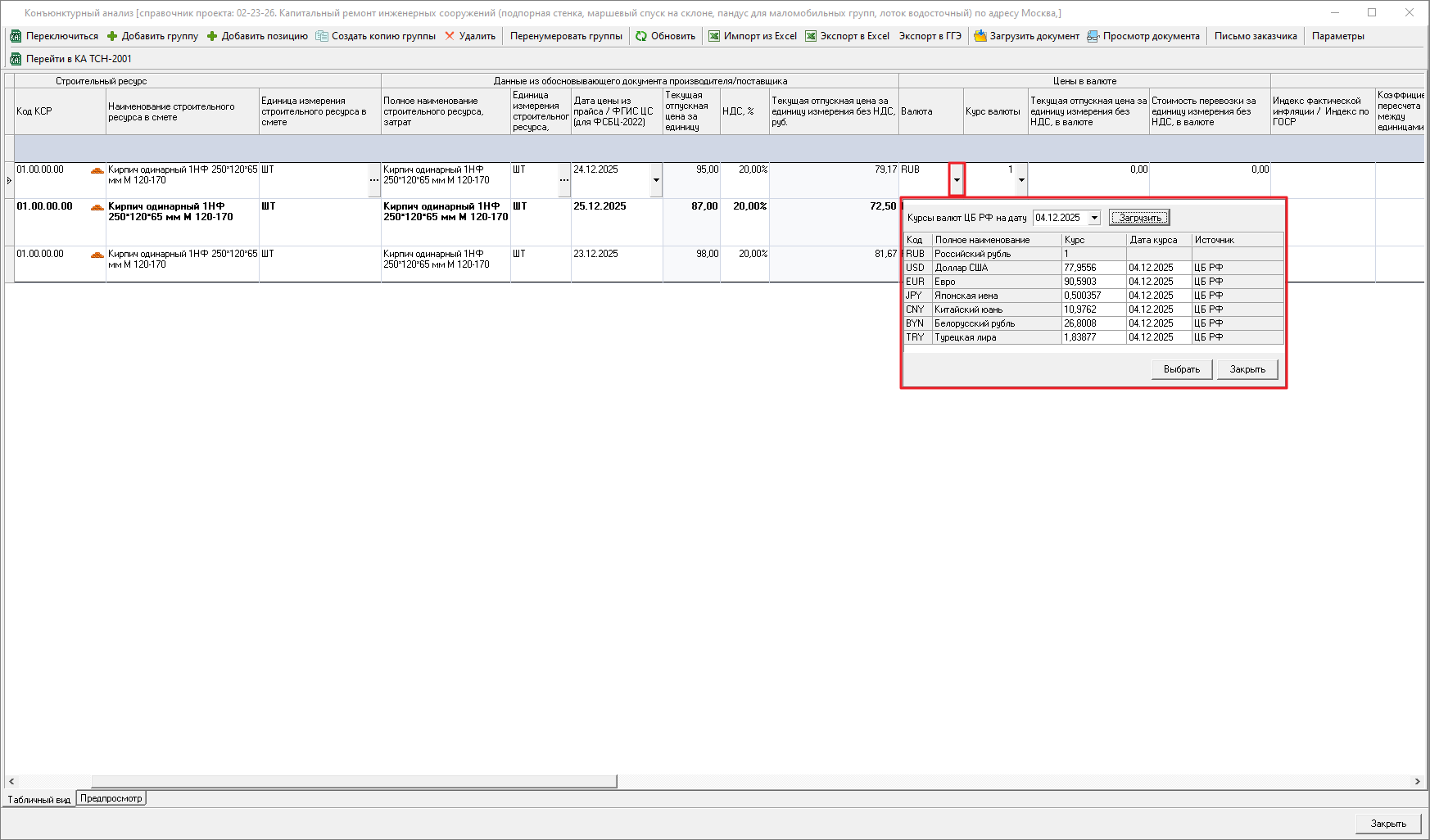Click the Go to KA TSN-2001 icon
The width and height of the screenshot is (1430, 840).
pos(16,59)
